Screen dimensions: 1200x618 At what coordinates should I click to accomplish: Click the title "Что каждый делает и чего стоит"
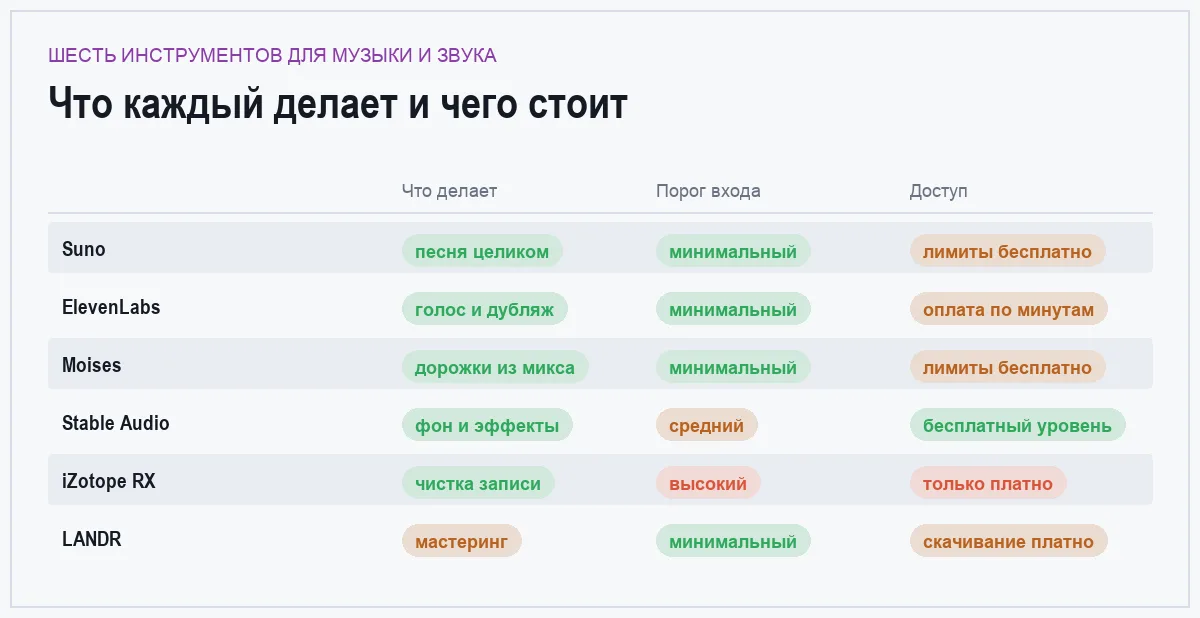point(337,104)
